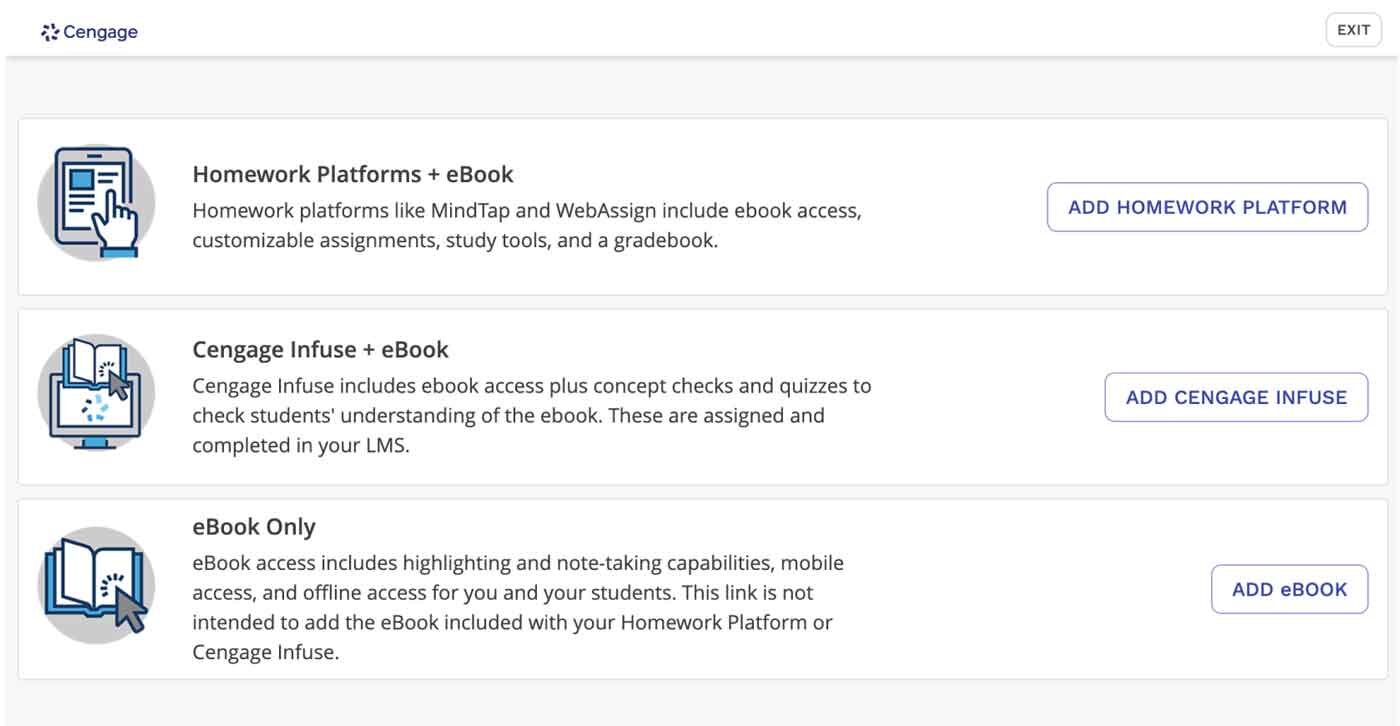
Task: Click the Cengage Infuse monitor icon
Action: coord(96,393)
